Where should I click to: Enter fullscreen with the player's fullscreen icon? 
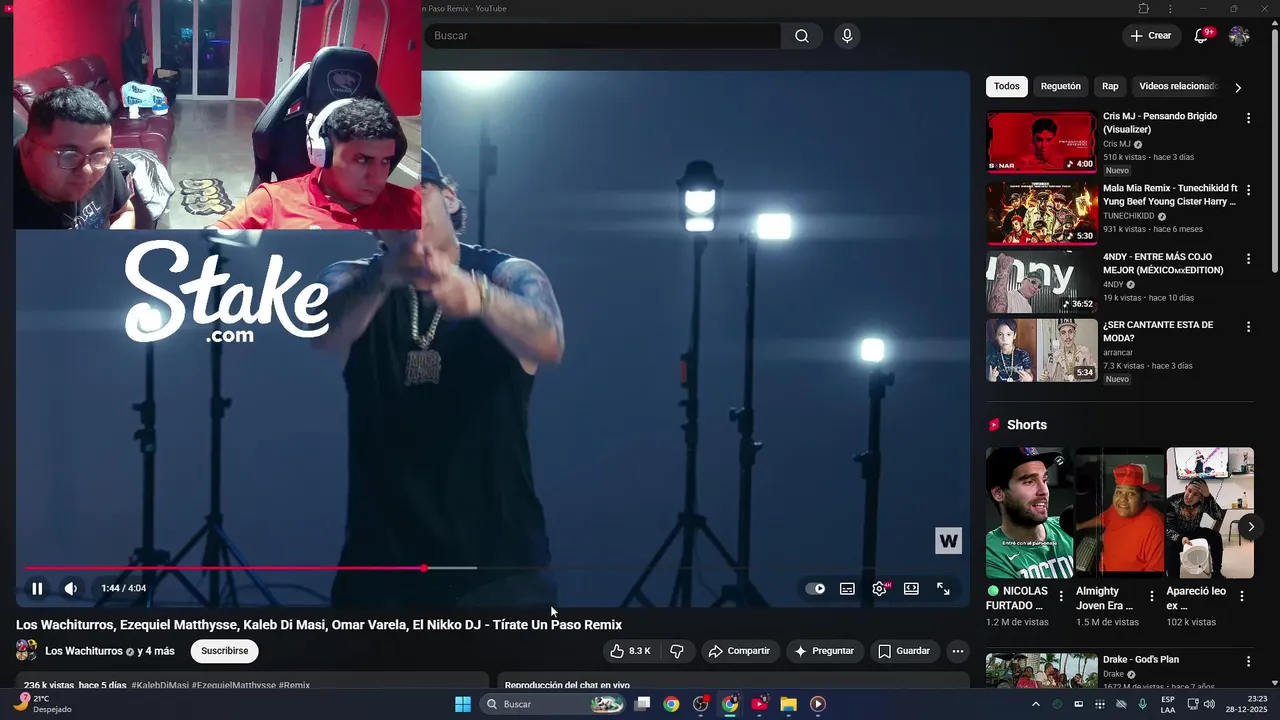point(943,589)
